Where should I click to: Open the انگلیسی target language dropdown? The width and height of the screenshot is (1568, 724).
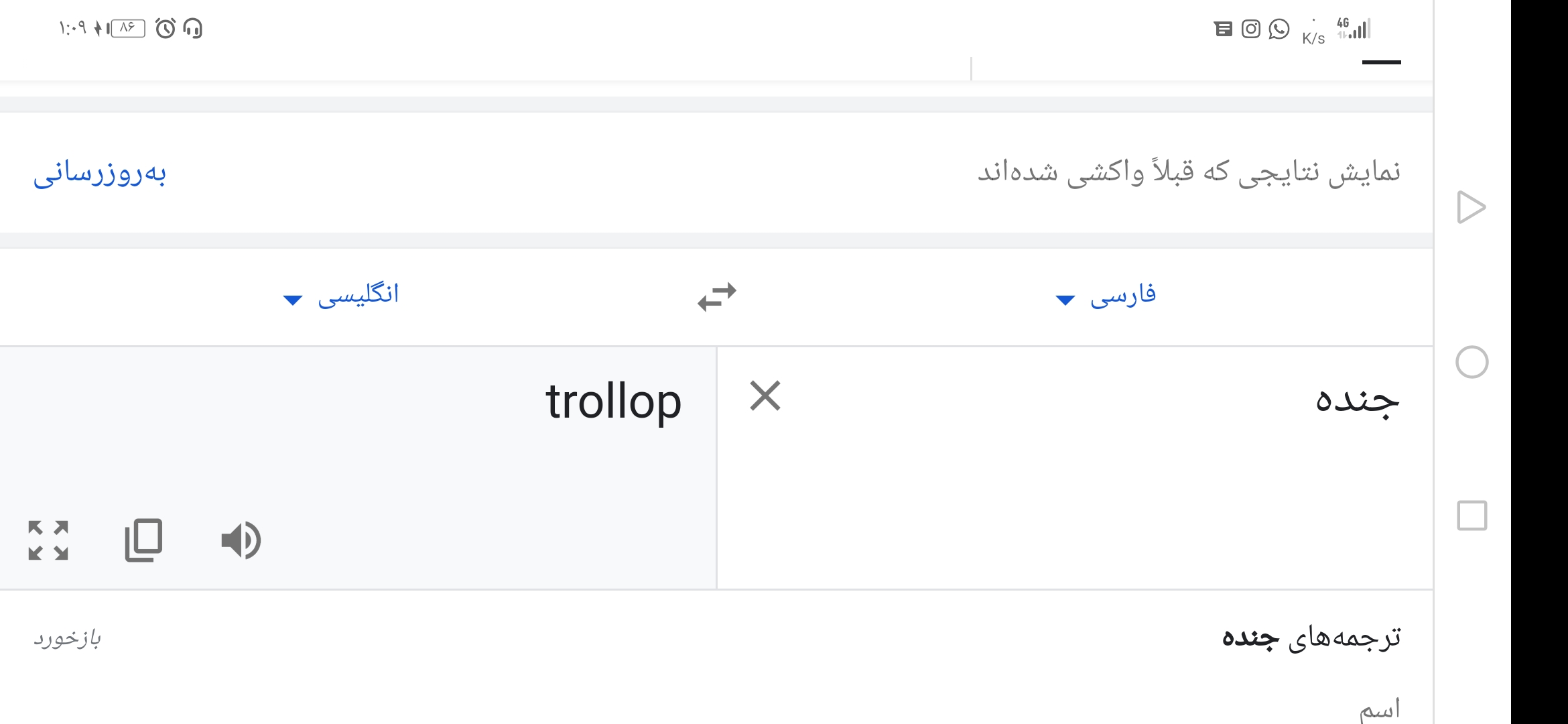[342, 295]
